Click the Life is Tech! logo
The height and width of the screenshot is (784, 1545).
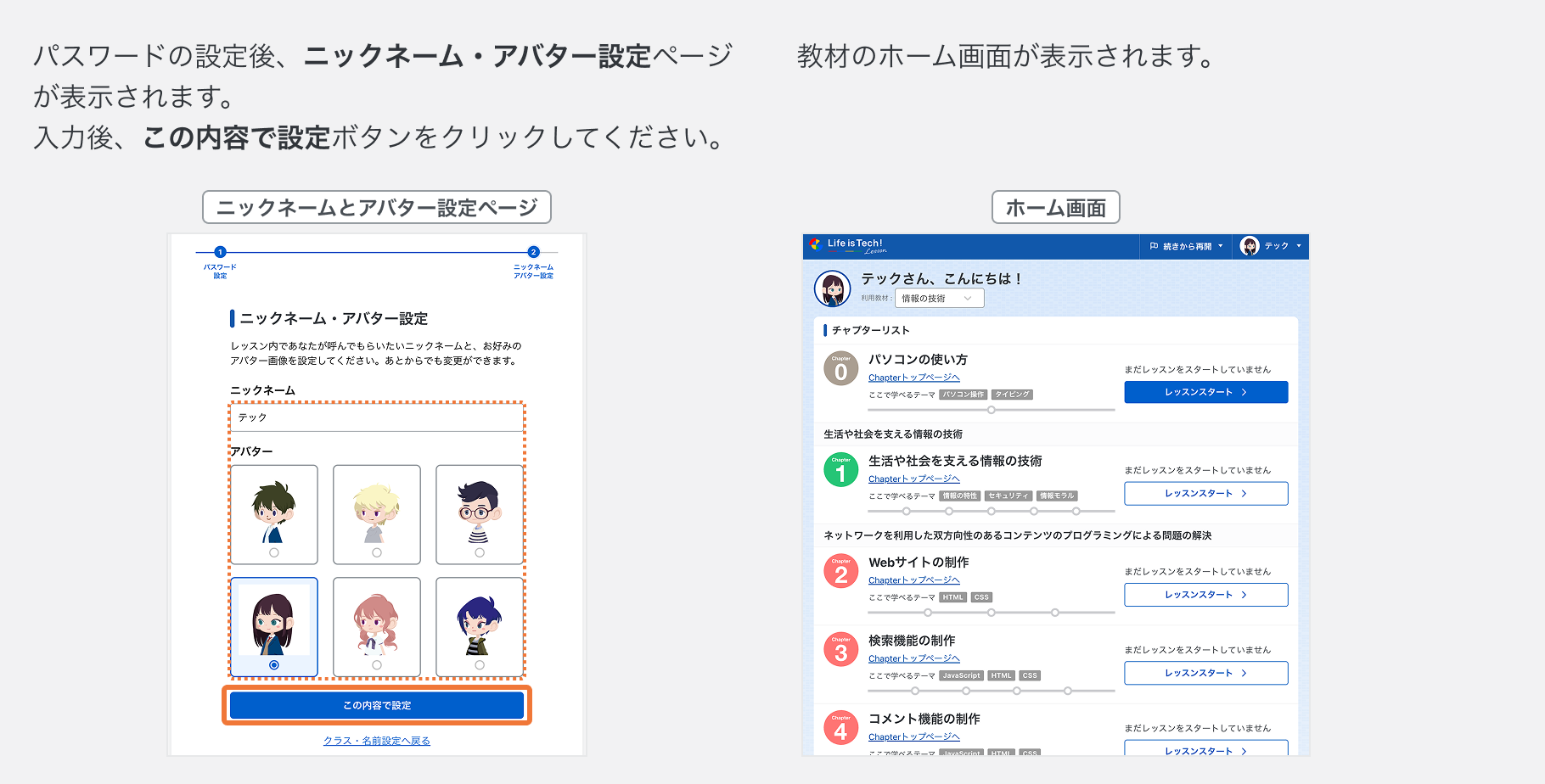(x=857, y=247)
